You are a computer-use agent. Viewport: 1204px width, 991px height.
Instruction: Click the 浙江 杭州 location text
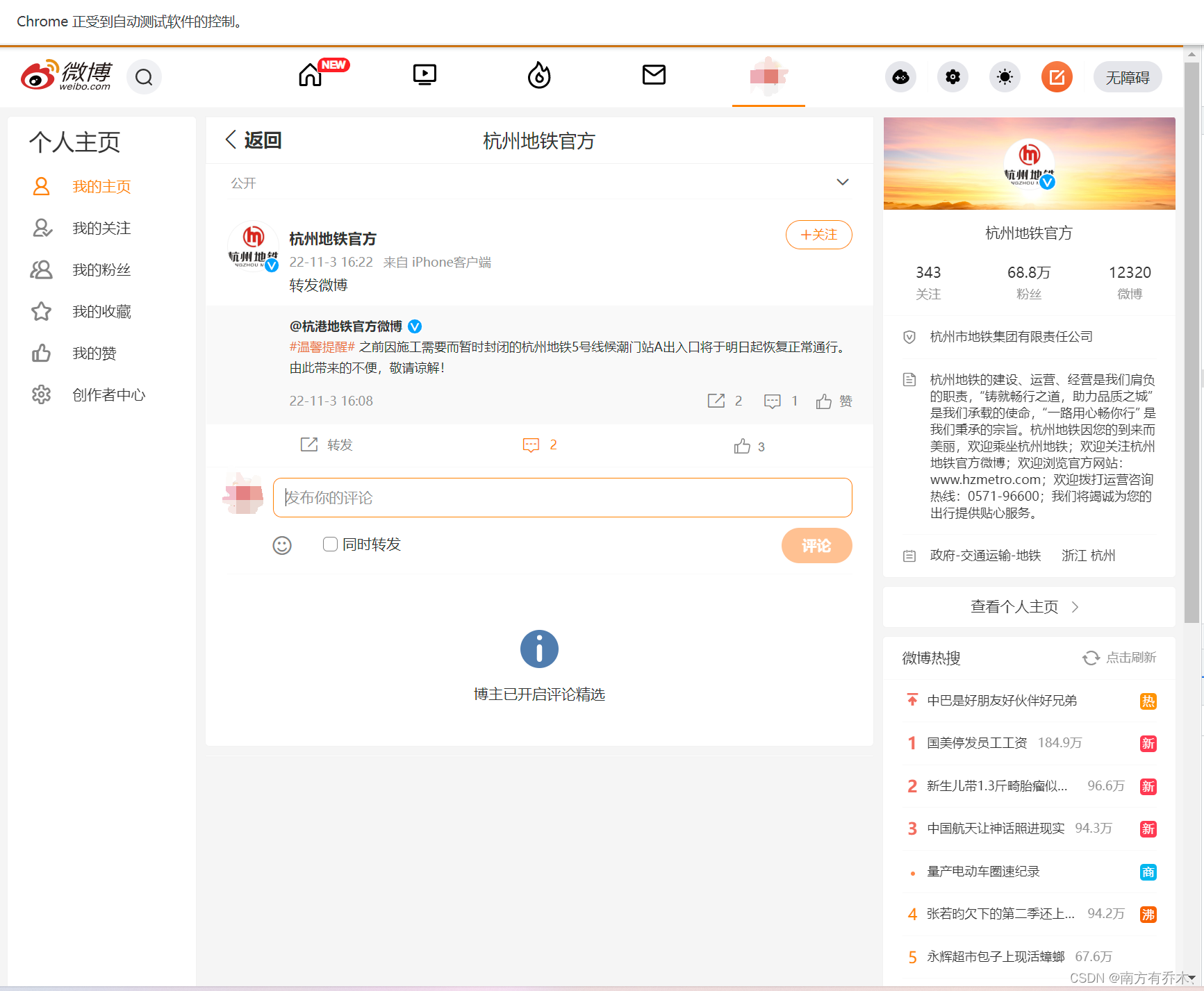tap(1088, 556)
